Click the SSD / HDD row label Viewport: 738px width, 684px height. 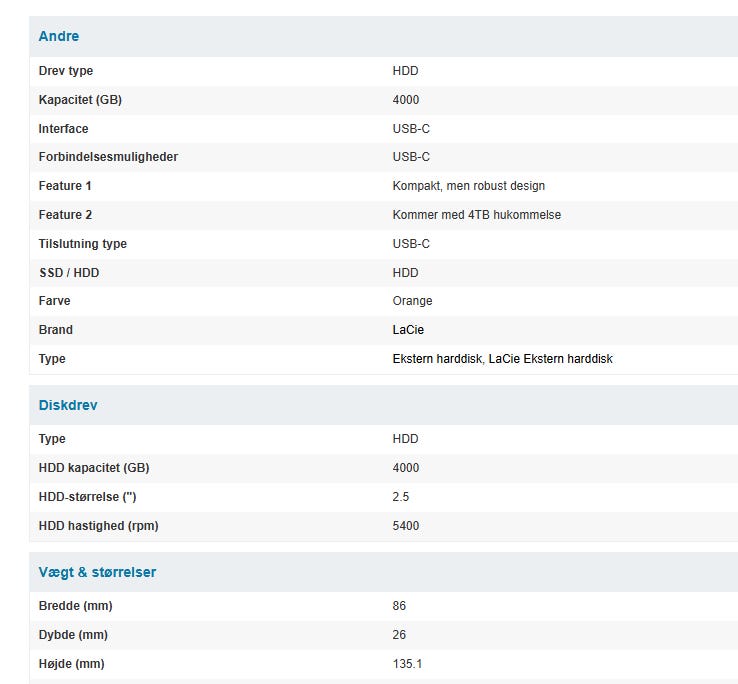tap(69, 273)
